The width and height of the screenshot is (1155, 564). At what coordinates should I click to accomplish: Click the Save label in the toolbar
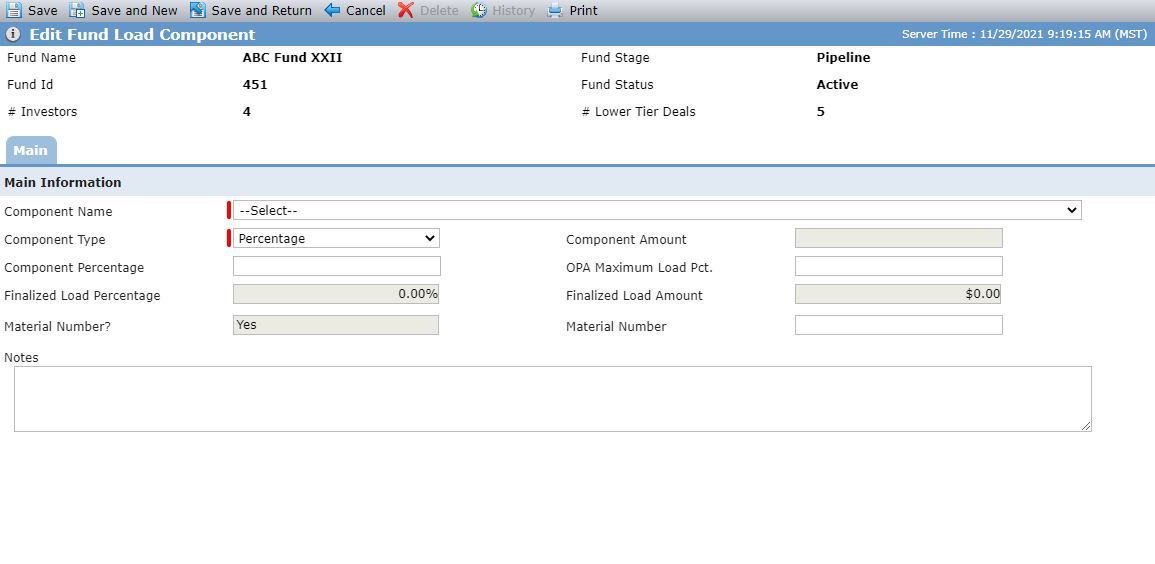point(43,11)
